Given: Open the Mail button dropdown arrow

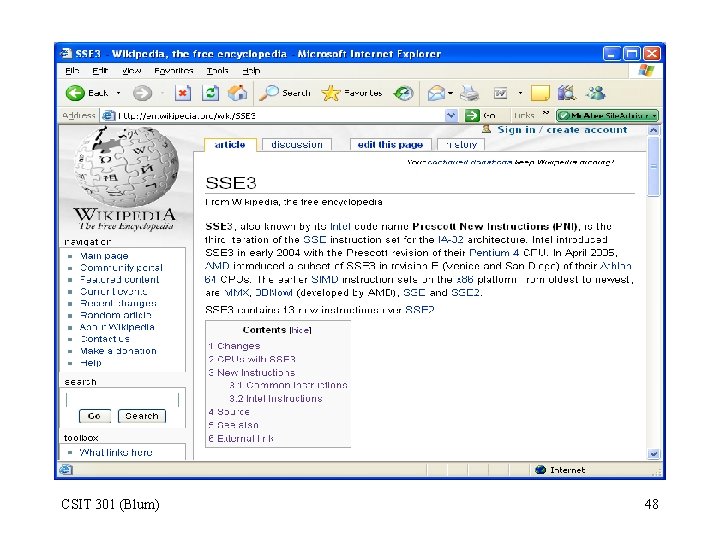Looking at the screenshot, I should click(450, 93).
